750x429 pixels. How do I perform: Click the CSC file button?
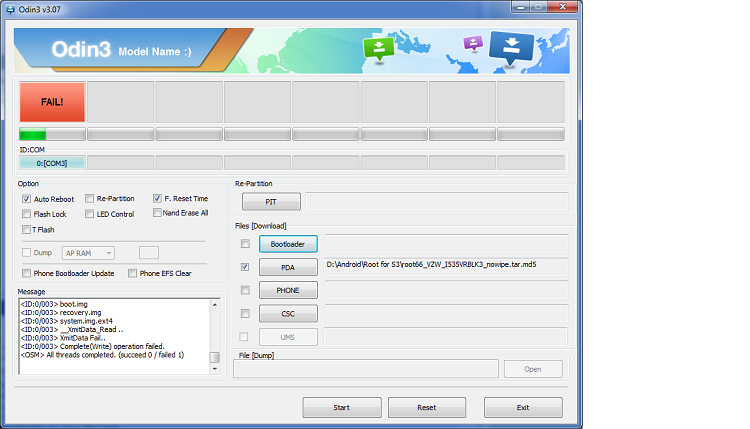click(288, 314)
